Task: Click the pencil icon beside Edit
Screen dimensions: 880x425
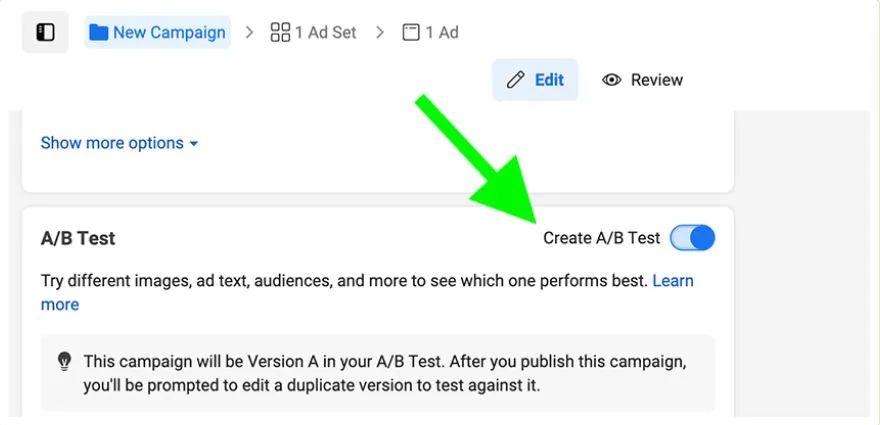Action: point(516,80)
